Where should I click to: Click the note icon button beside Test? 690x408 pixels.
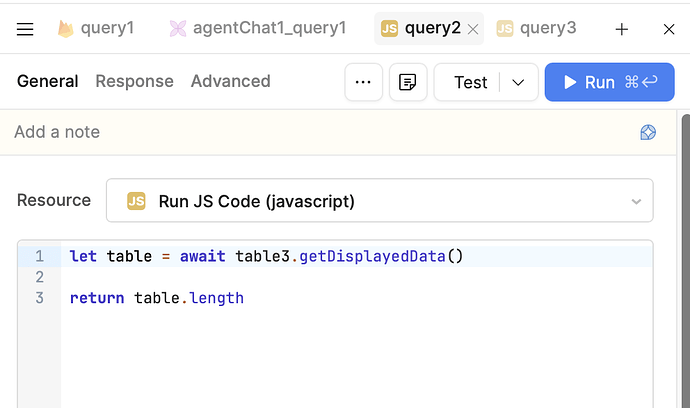coord(408,82)
